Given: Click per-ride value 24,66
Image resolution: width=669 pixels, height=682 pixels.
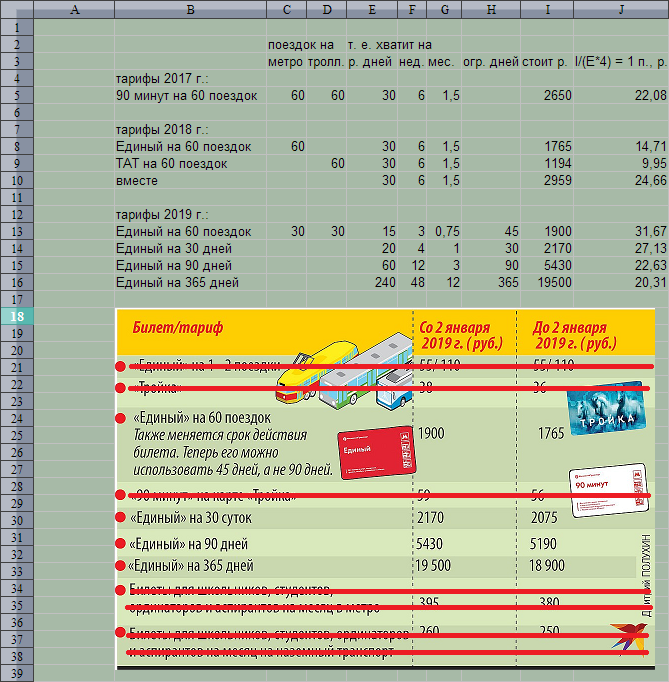Looking at the screenshot, I should click(x=621, y=181).
